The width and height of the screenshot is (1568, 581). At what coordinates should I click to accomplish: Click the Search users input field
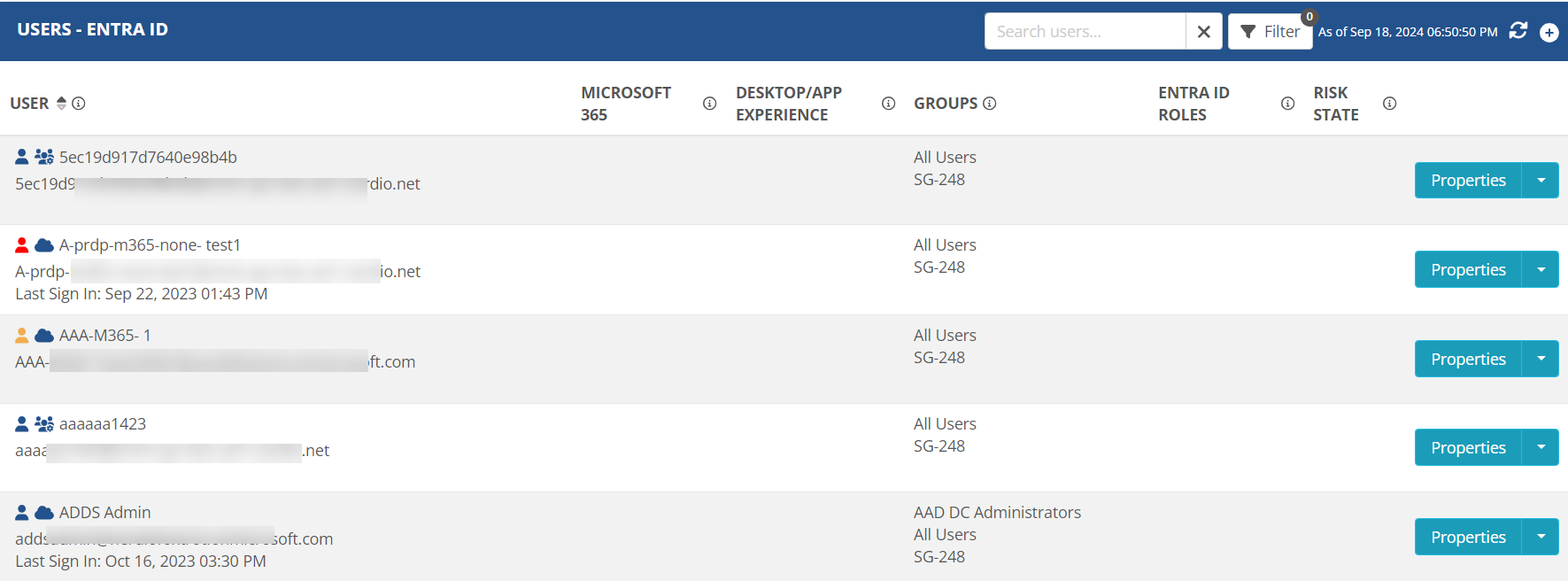(1085, 32)
